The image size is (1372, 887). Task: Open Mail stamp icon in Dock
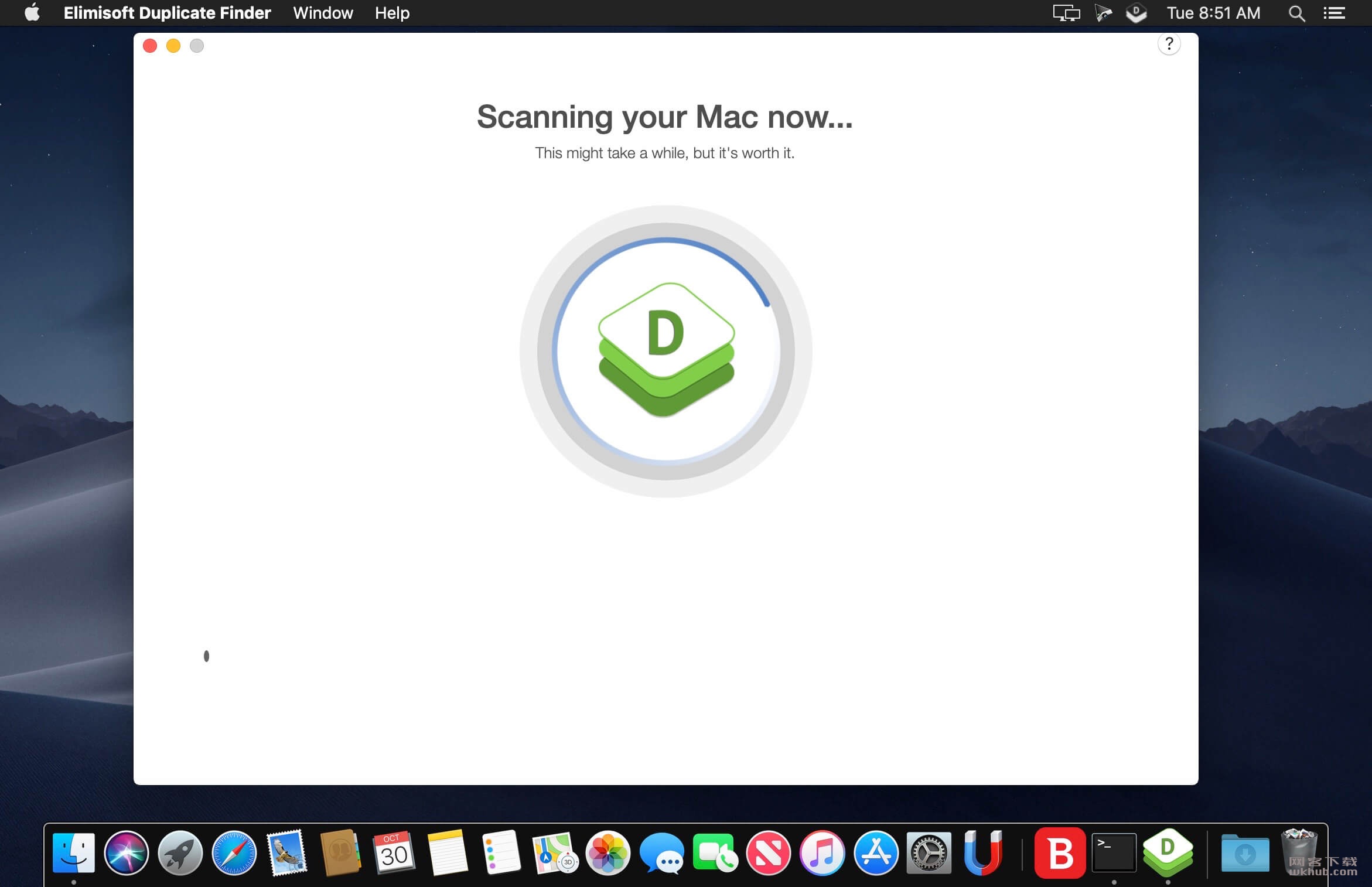(286, 852)
